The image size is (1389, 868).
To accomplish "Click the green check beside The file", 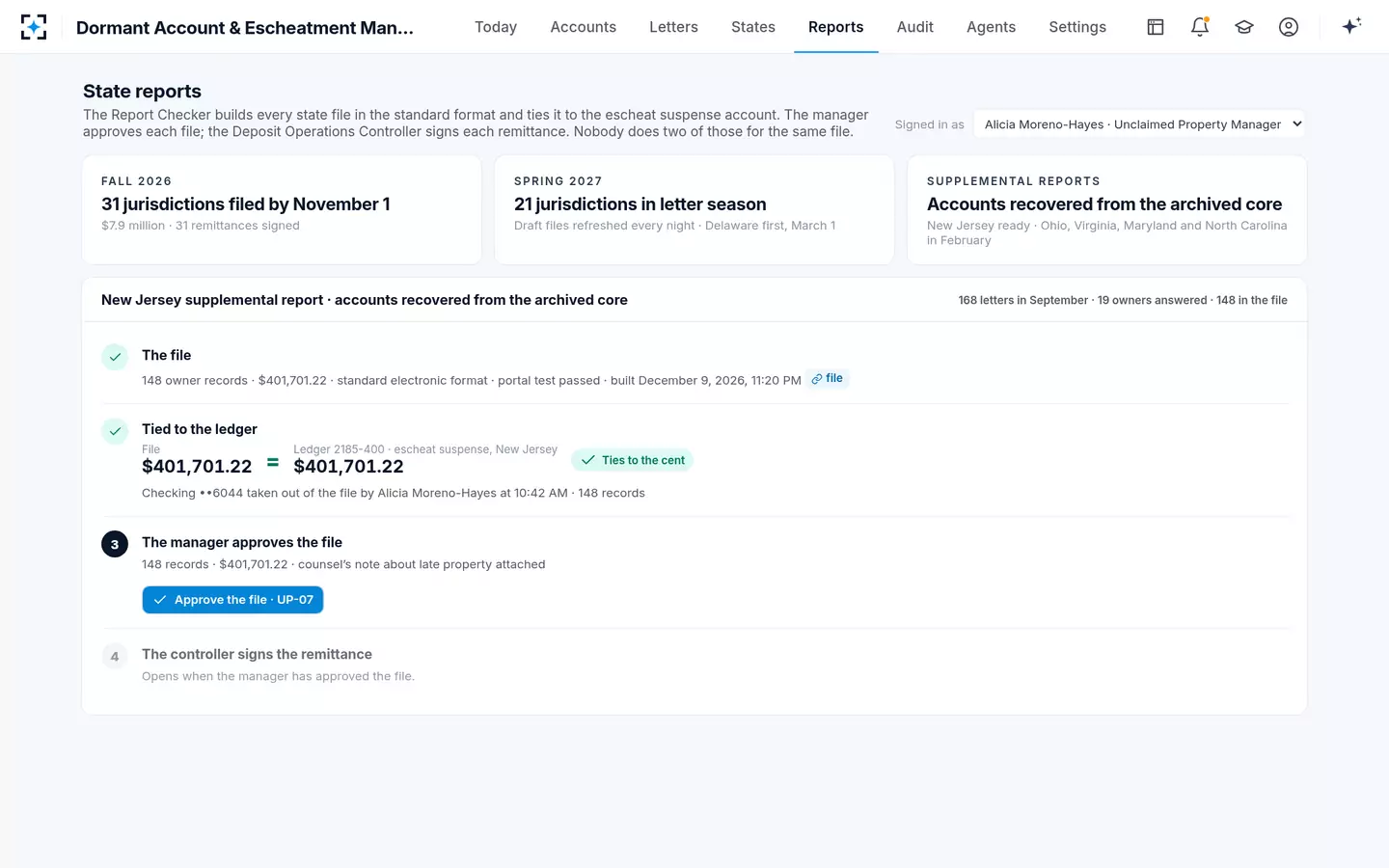I will tap(115, 357).
